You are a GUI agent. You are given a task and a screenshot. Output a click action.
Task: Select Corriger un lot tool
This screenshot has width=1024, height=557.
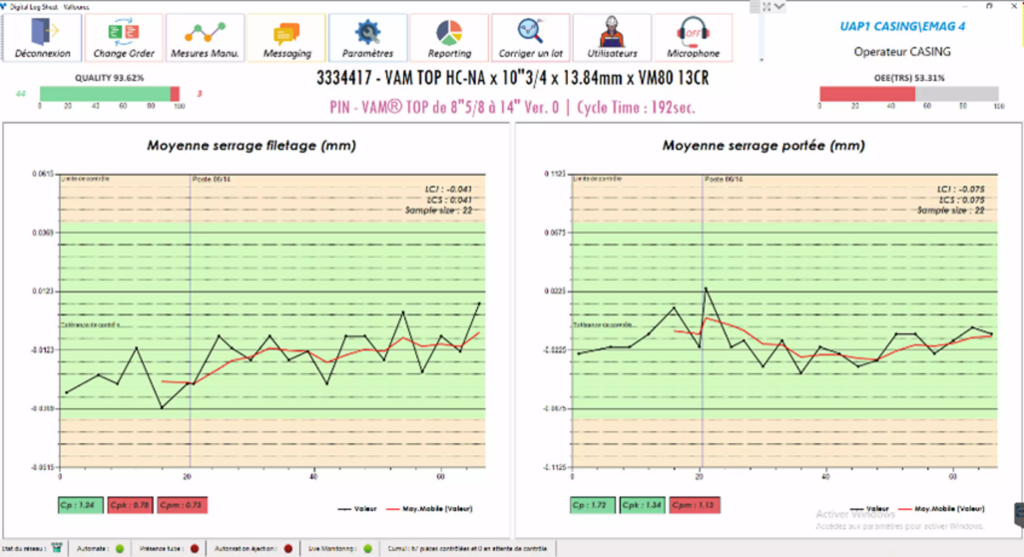click(x=530, y=38)
